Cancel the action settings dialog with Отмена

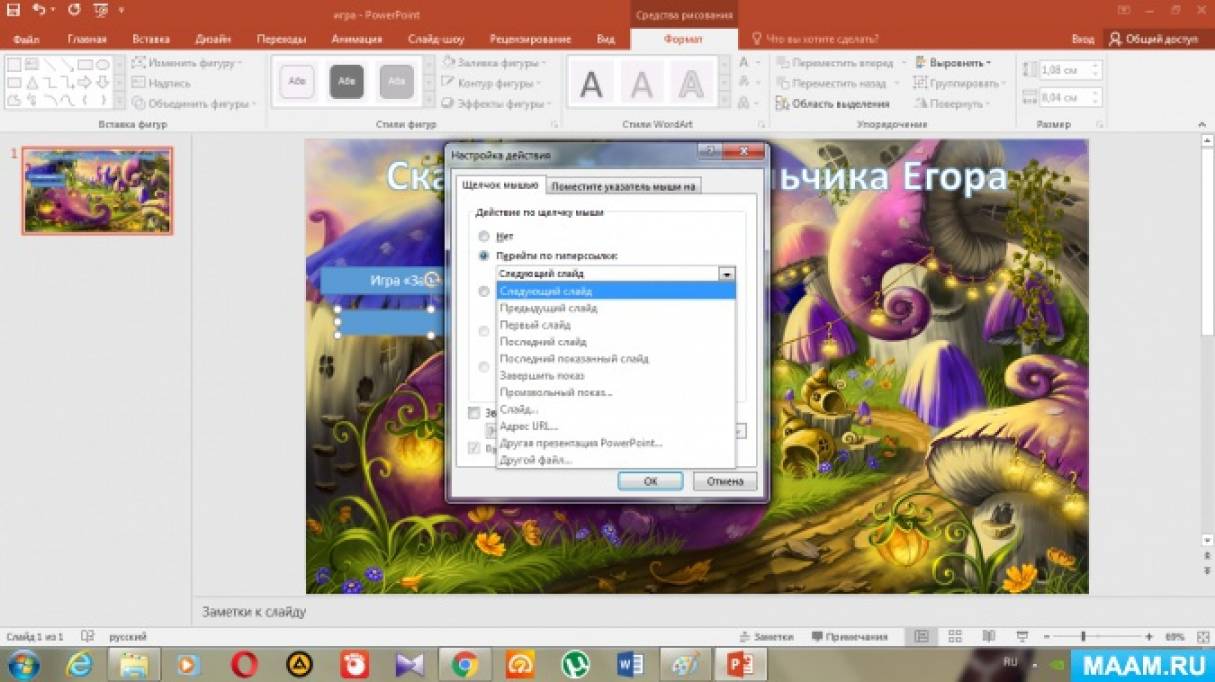(x=725, y=481)
